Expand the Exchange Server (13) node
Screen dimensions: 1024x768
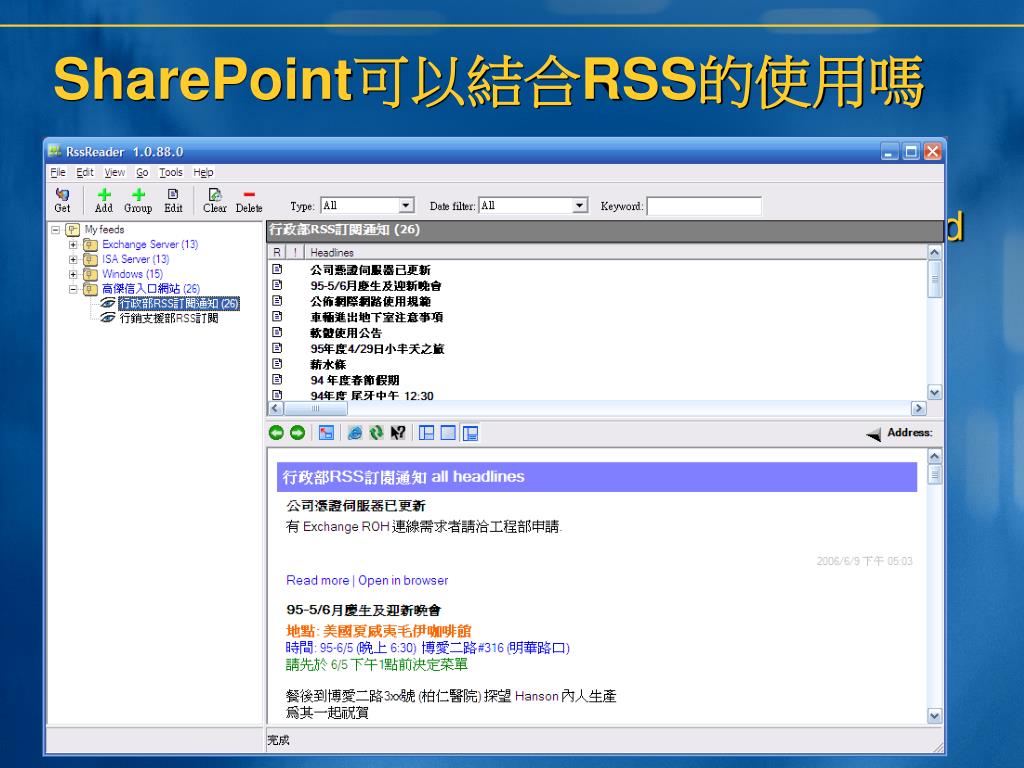pos(73,244)
